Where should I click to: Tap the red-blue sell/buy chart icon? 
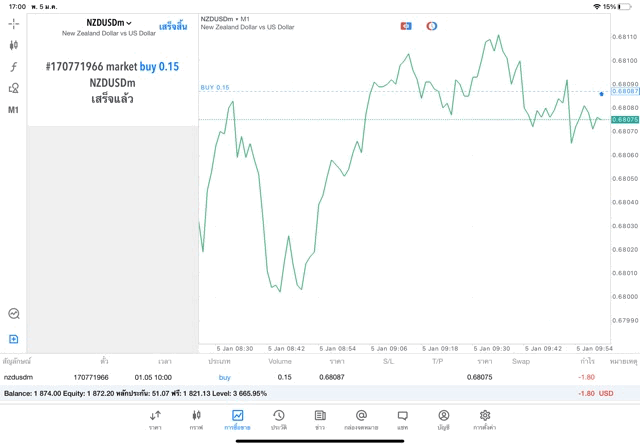coord(406,26)
